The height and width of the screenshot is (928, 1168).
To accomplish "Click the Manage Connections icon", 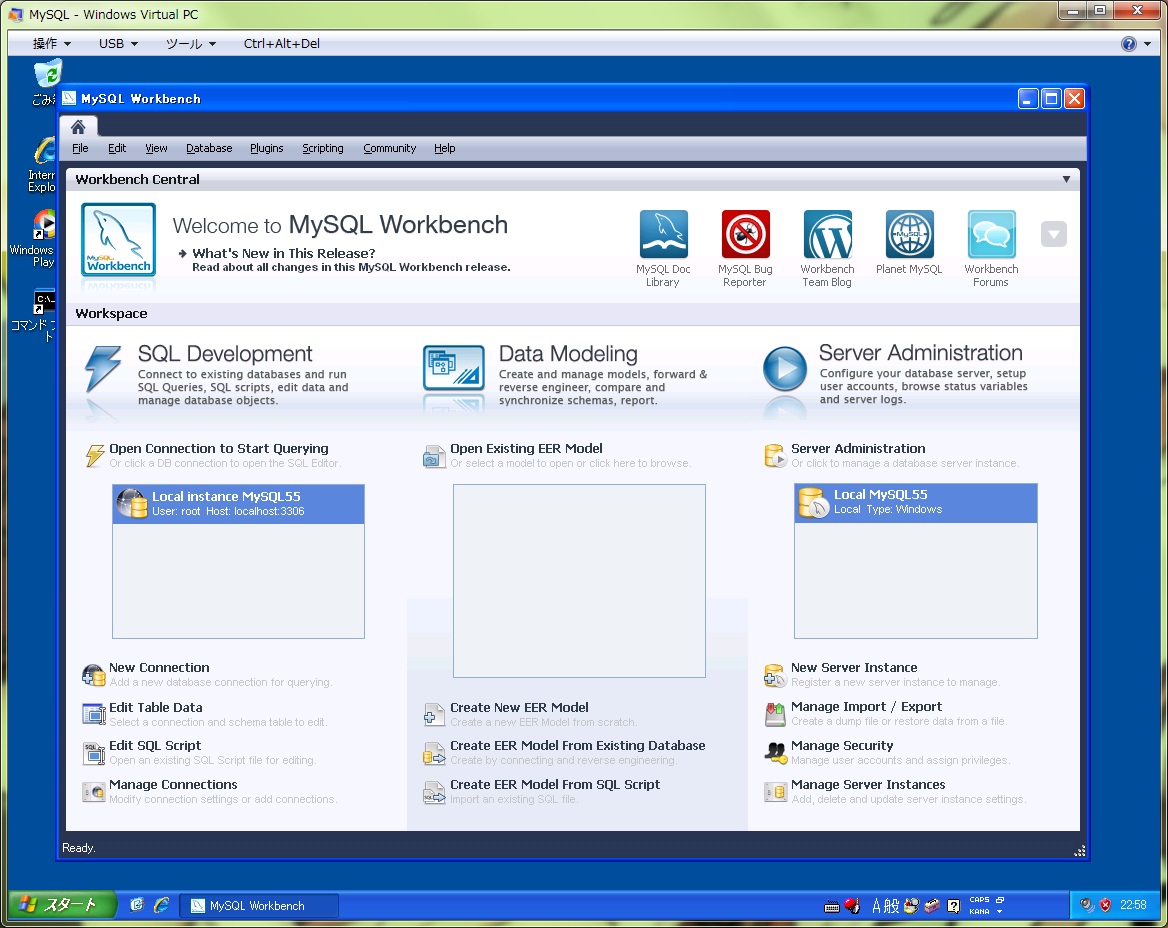I will tap(94, 792).
